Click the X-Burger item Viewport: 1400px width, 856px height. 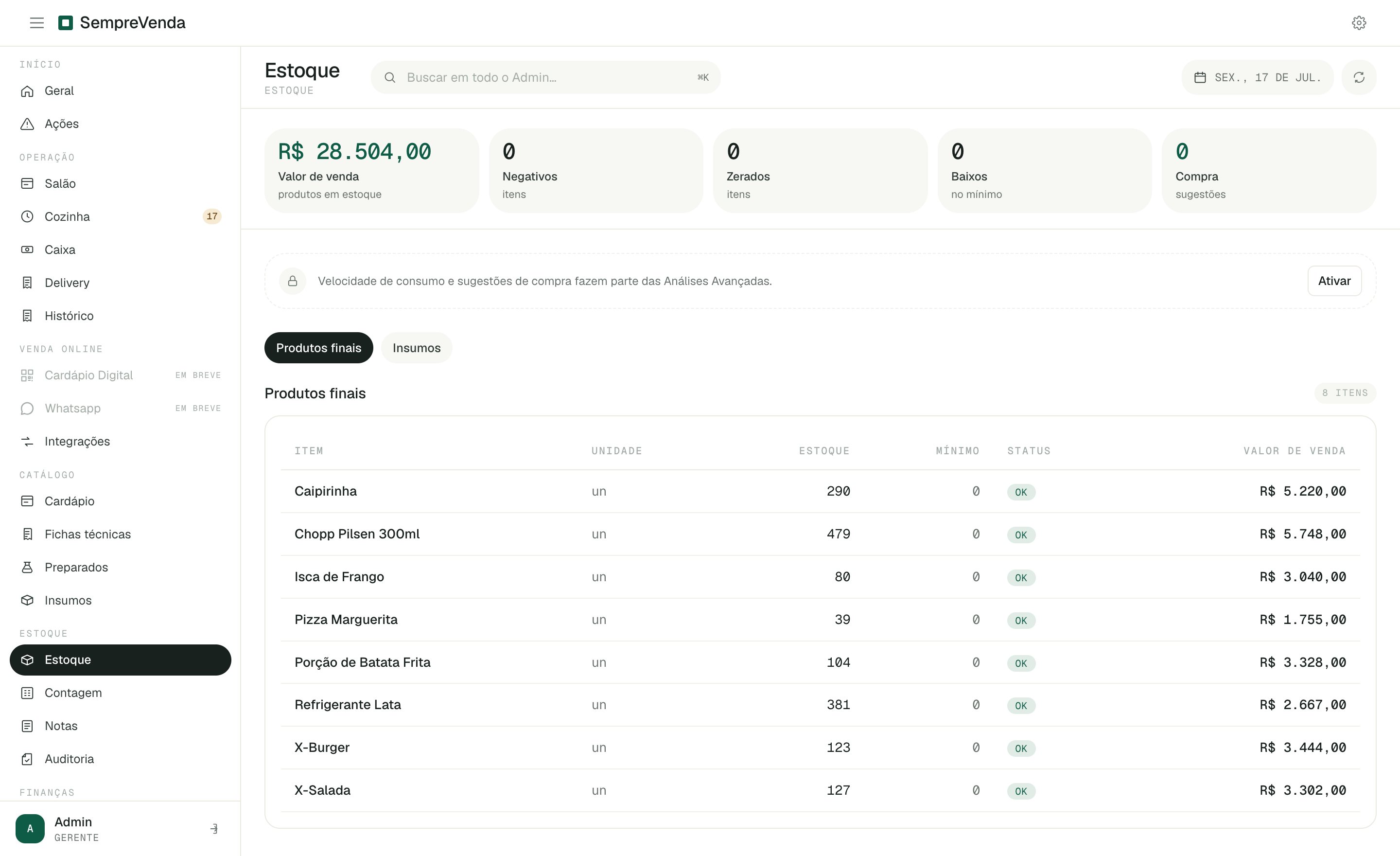pos(322,748)
